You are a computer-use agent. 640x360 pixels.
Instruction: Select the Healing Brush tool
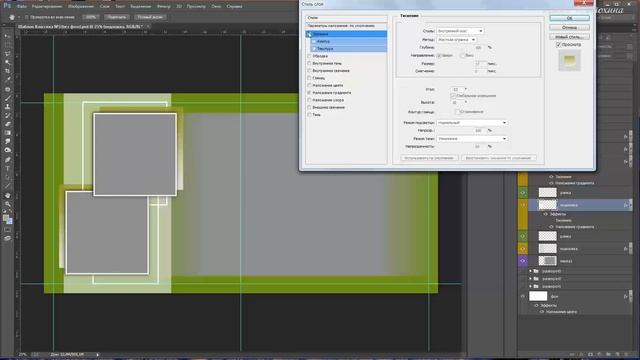[x=7, y=89]
